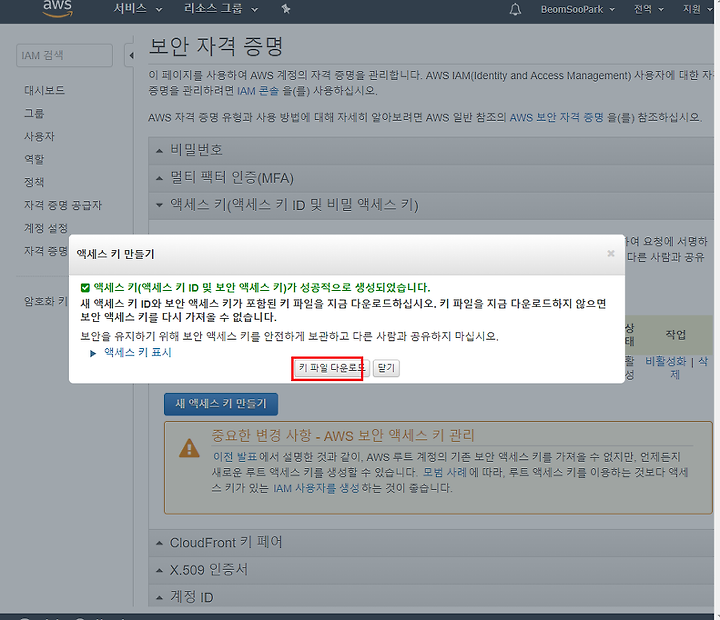Image resolution: width=720 pixels, height=620 pixels.
Task: Follow the AWS 보안 자격 증명 link
Action: pyautogui.click(x=557, y=118)
